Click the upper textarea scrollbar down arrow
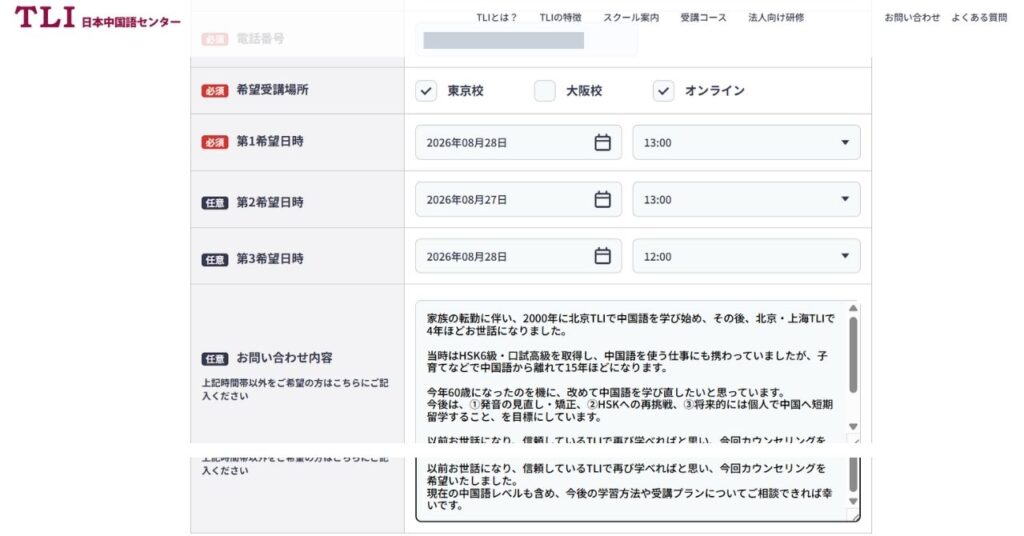Image resolution: width=1024 pixels, height=536 pixels. pyautogui.click(x=853, y=426)
